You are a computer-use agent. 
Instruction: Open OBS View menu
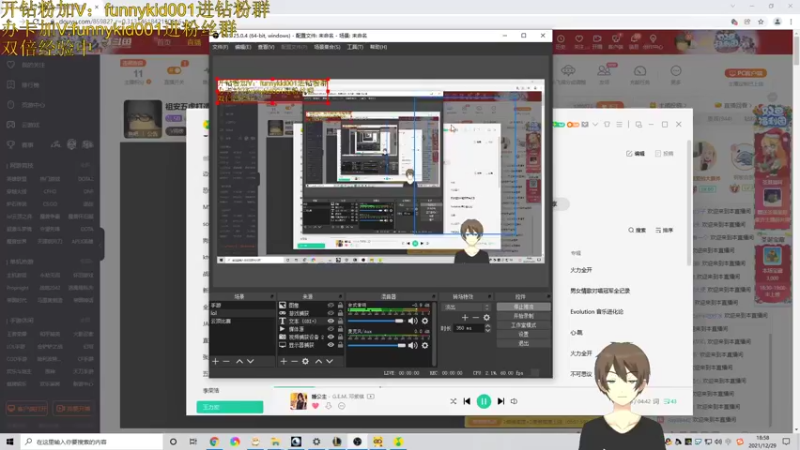point(266,47)
